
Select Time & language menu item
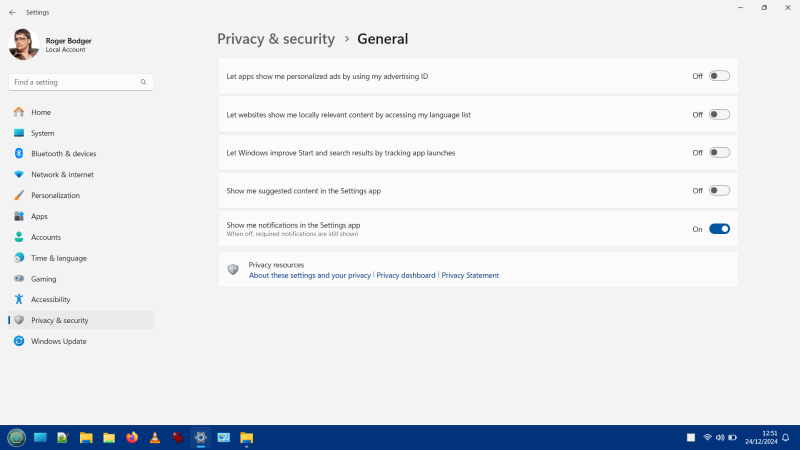[x=58, y=258]
